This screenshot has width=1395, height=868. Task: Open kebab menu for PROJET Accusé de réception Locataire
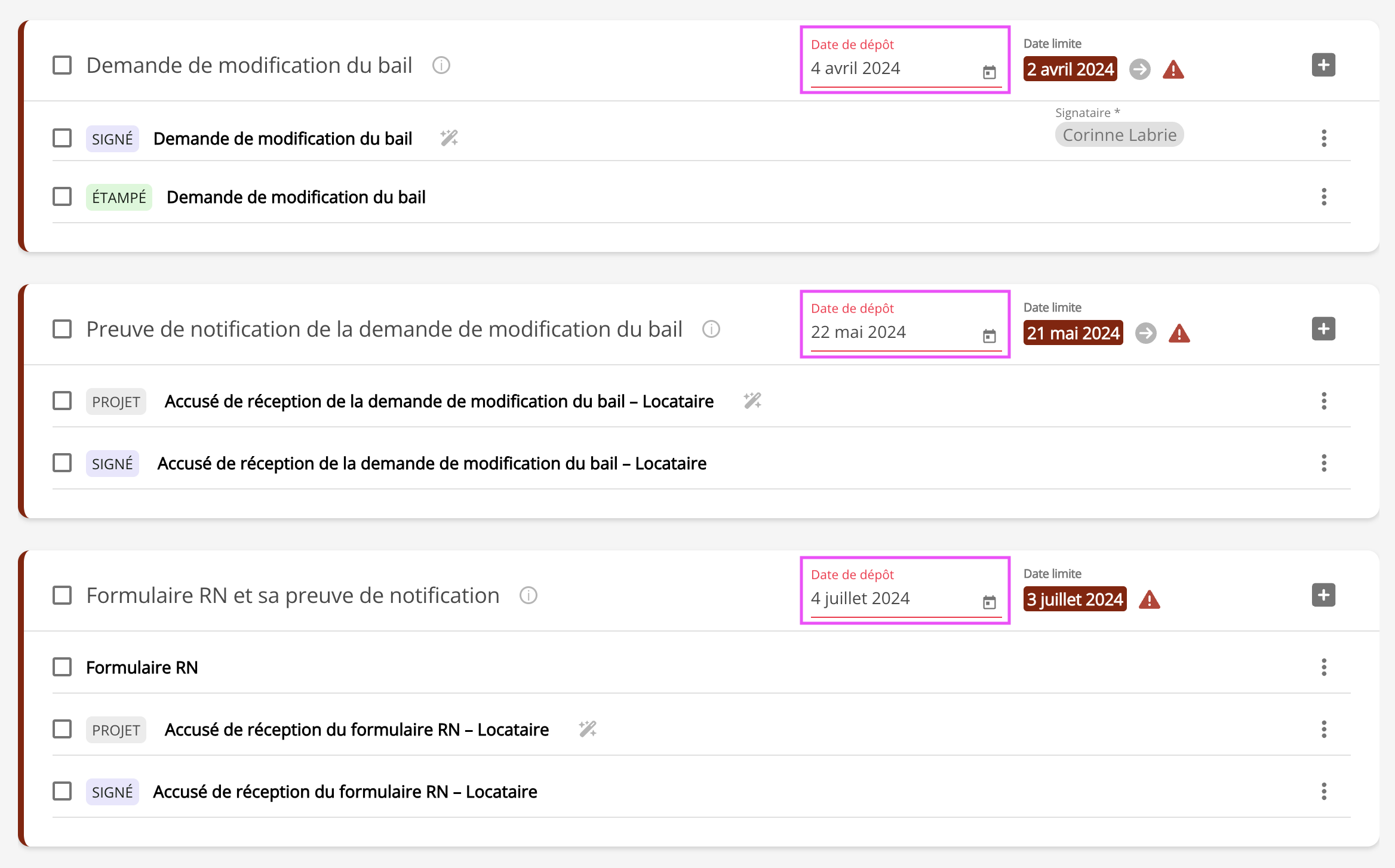click(1324, 401)
